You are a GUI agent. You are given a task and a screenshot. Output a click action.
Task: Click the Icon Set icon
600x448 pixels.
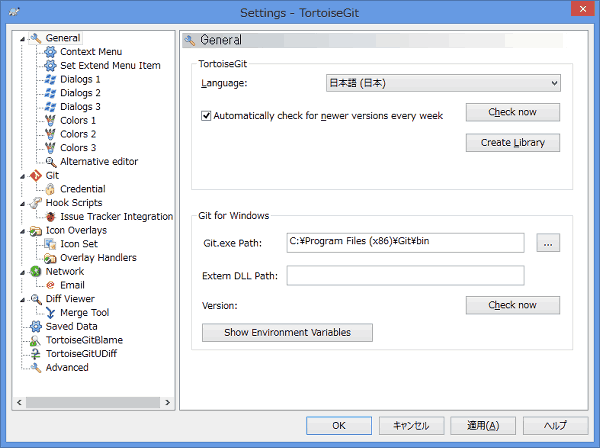point(50,244)
